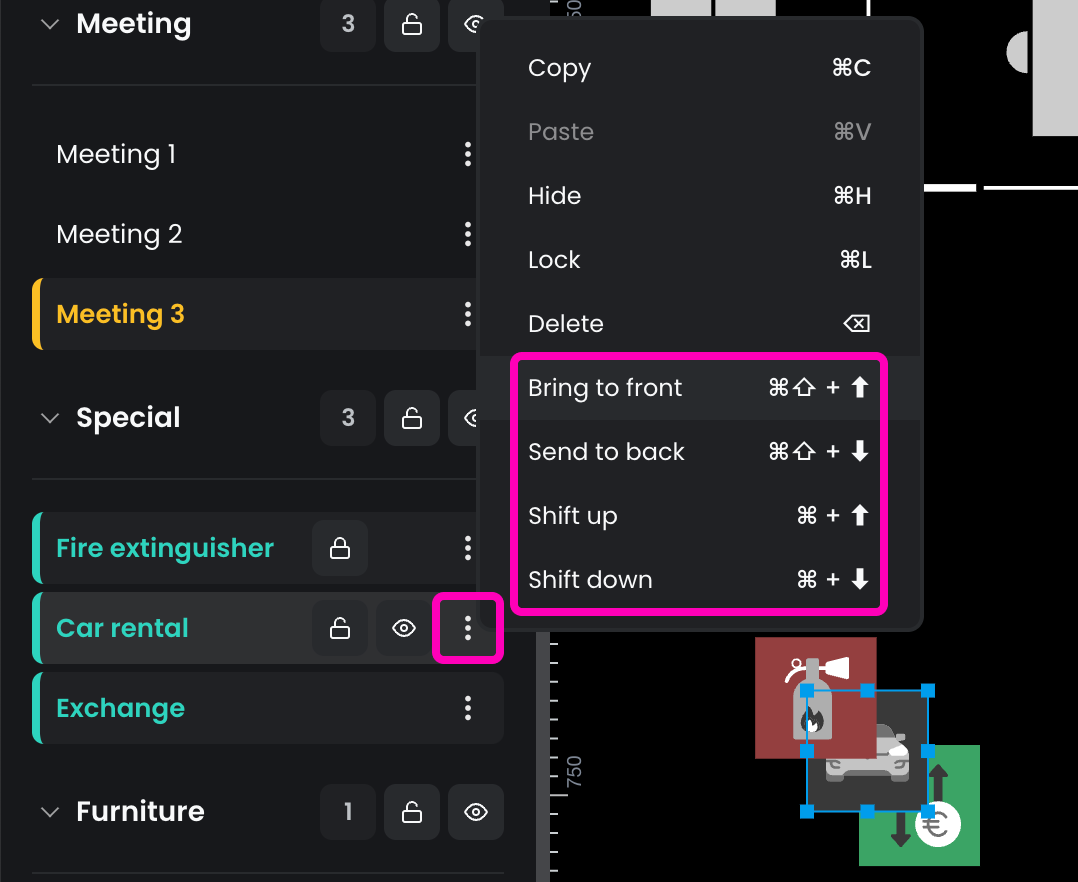Expand the Furniture group
Screen dimensions: 1078x882
[x=50, y=812]
